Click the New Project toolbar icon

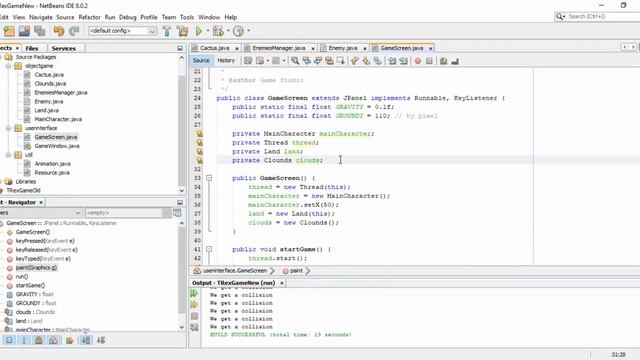click(x=9, y=31)
